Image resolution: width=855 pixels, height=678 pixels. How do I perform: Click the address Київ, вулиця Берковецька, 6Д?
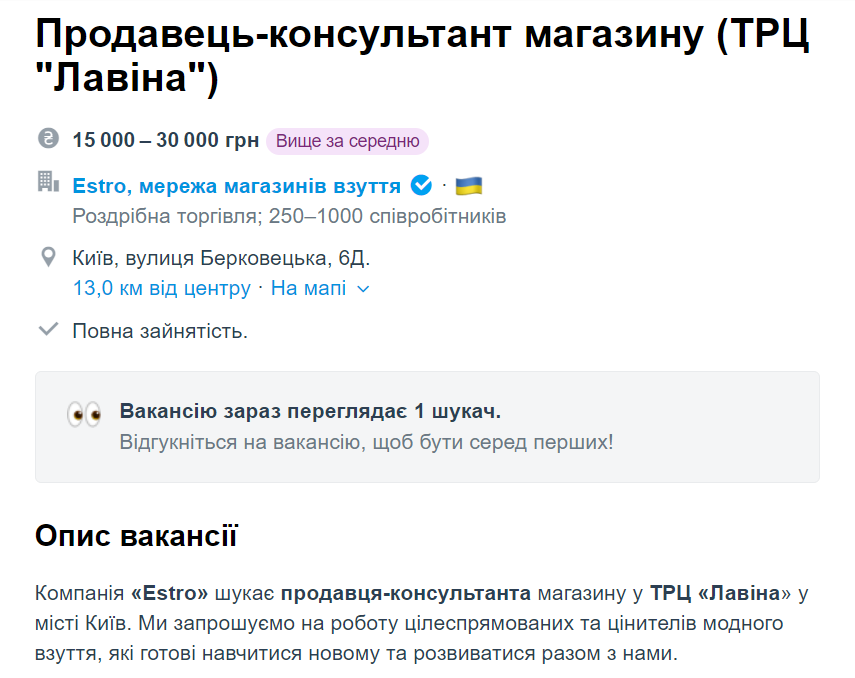(221, 259)
